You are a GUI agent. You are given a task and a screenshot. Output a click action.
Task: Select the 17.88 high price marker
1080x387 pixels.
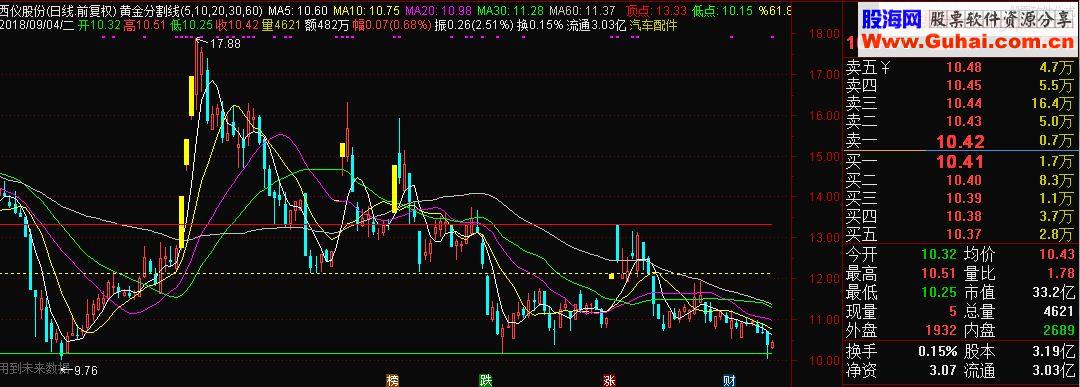click(x=225, y=44)
